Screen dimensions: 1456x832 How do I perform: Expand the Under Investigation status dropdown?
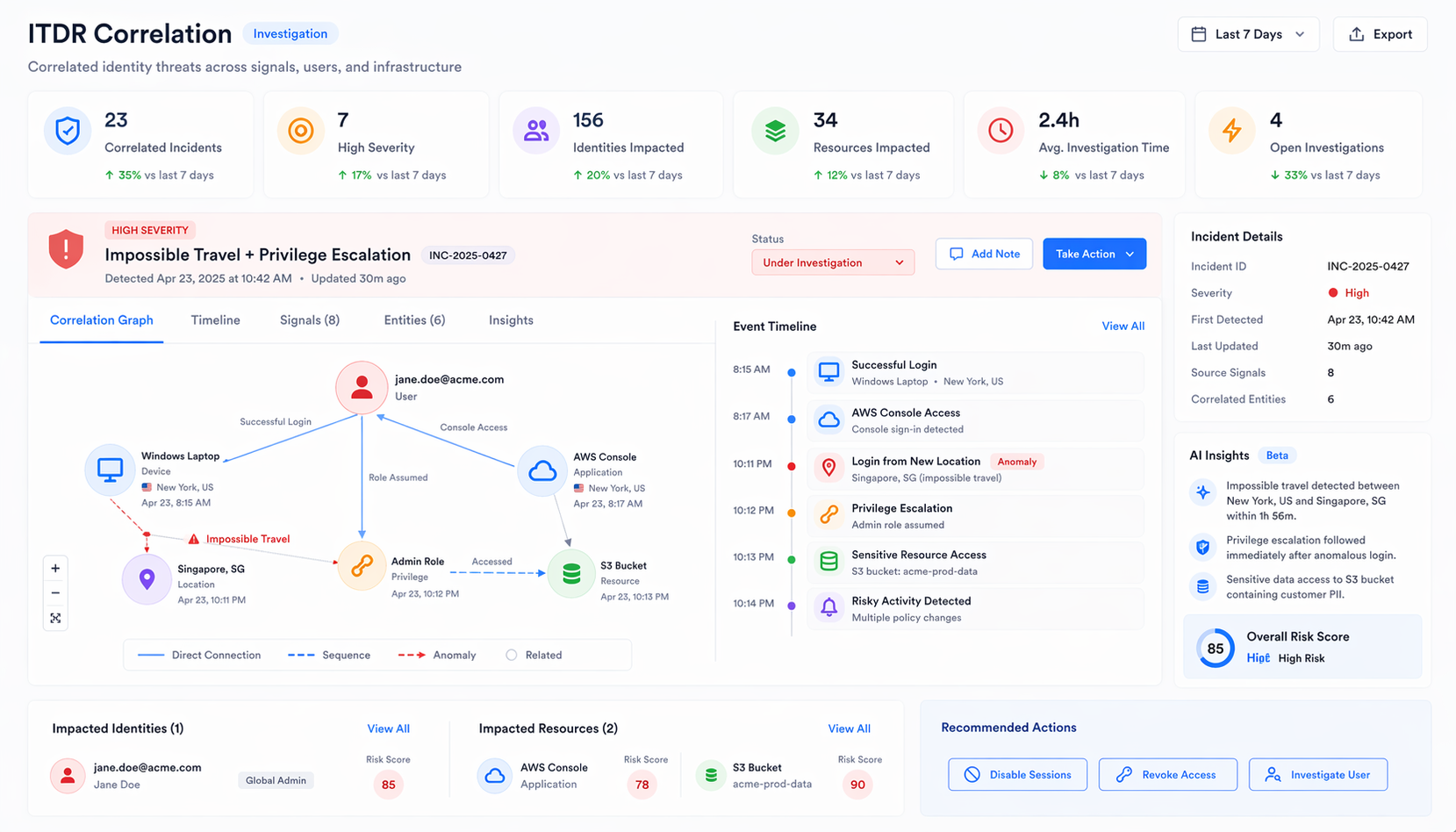click(832, 262)
